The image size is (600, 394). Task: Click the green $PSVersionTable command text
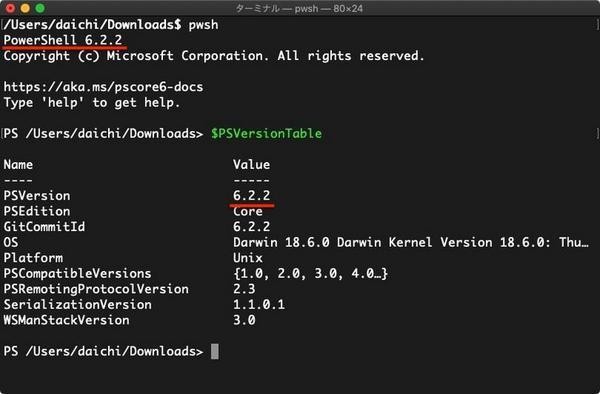click(266, 134)
